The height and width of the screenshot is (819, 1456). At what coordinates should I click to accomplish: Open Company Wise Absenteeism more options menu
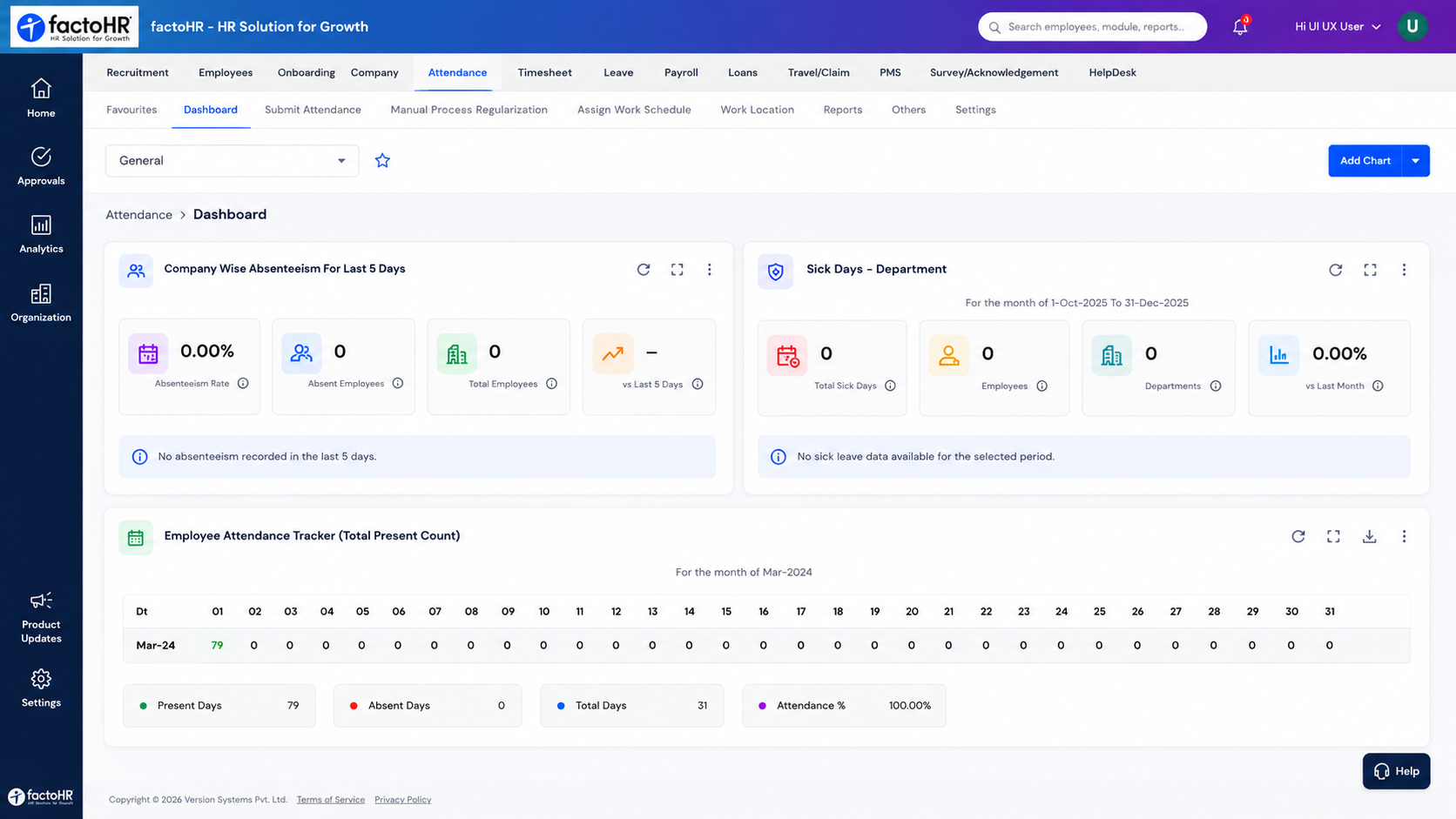[x=709, y=270]
